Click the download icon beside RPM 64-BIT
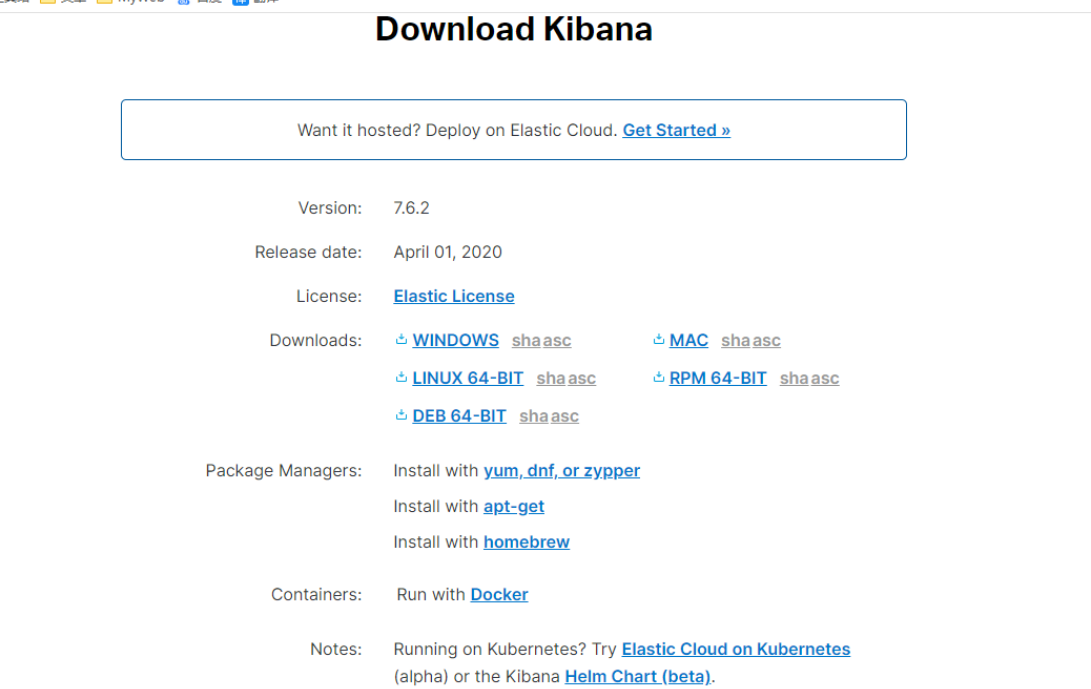1091x689 pixels. click(x=659, y=378)
